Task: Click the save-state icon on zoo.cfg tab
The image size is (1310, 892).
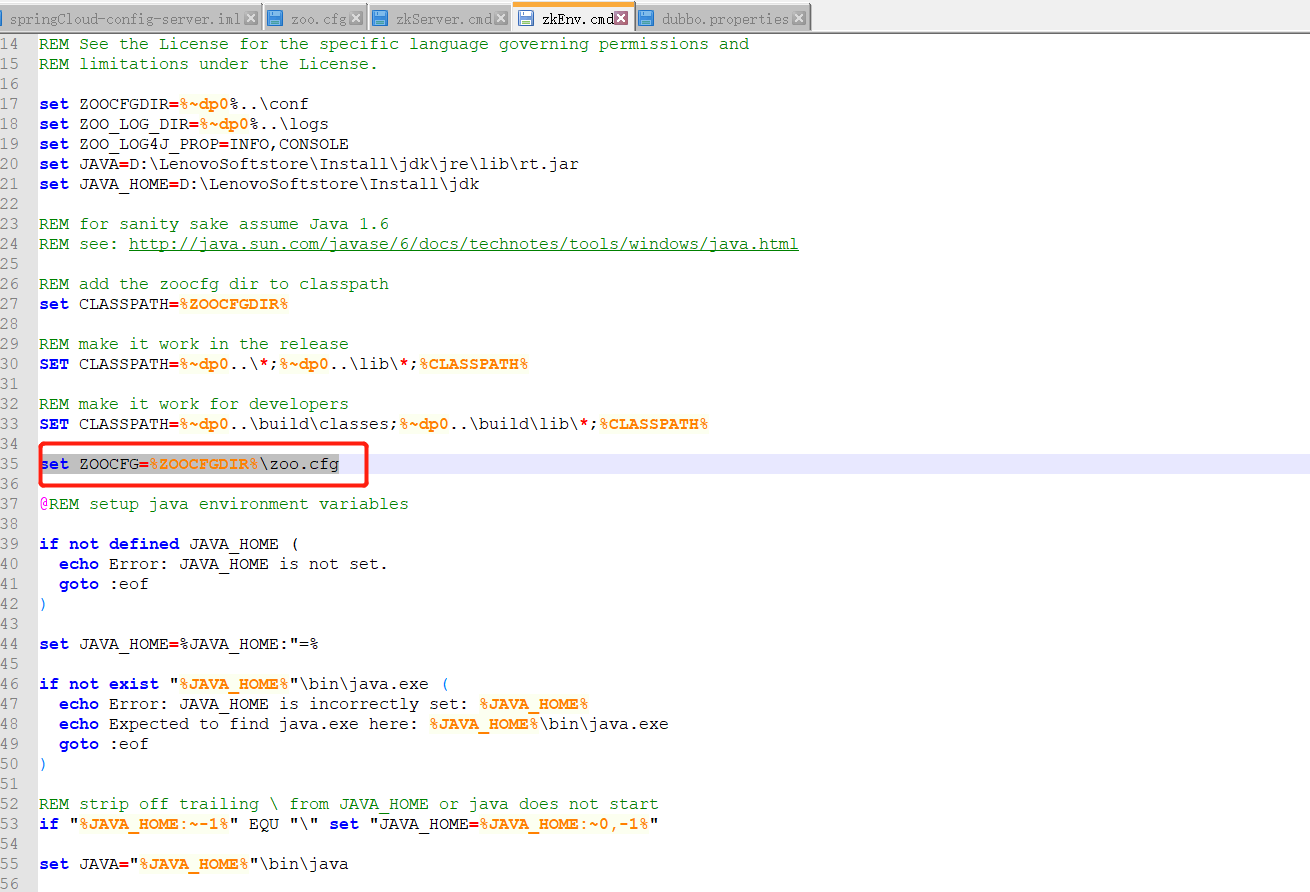Action: (276, 18)
